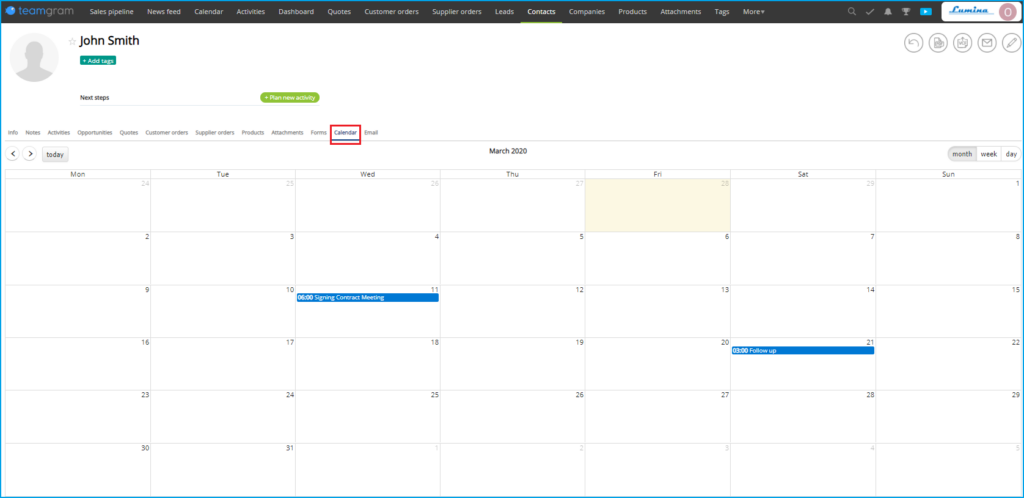Switch calendar to month view
Viewport: 1024px width, 498px height.
(x=962, y=154)
